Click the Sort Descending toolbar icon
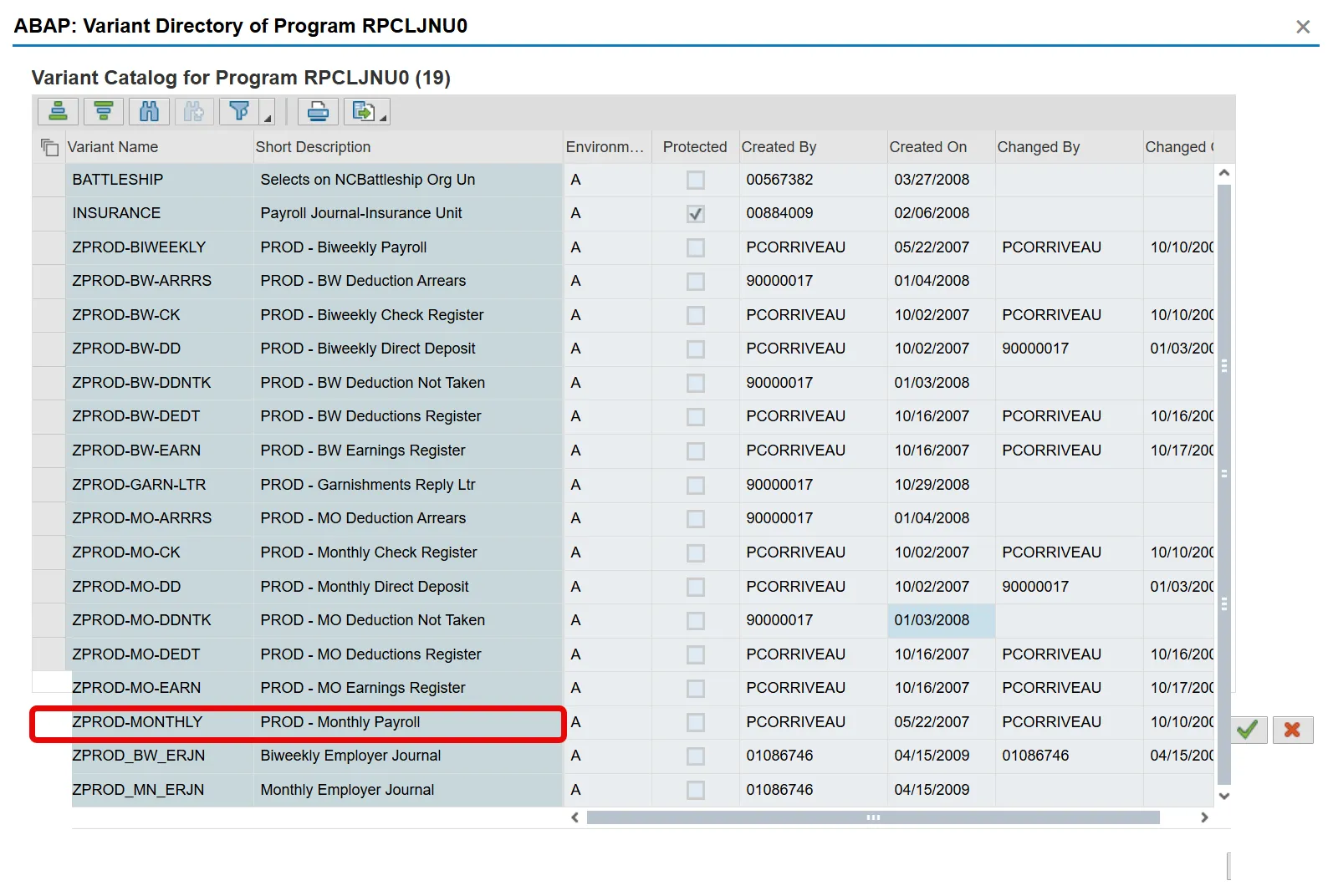1333x896 pixels. (104, 111)
